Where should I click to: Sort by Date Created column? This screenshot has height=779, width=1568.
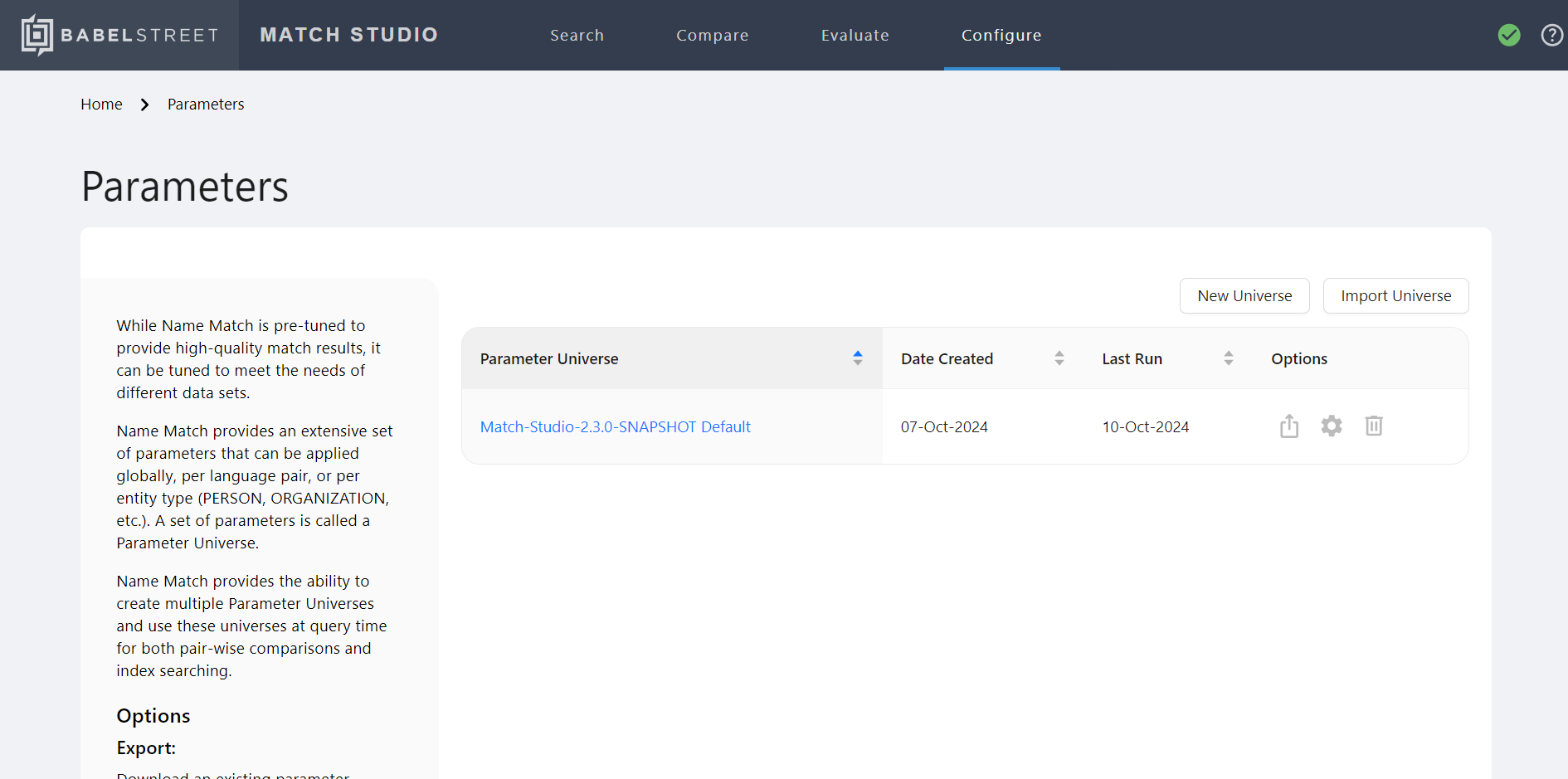[x=1059, y=358]
